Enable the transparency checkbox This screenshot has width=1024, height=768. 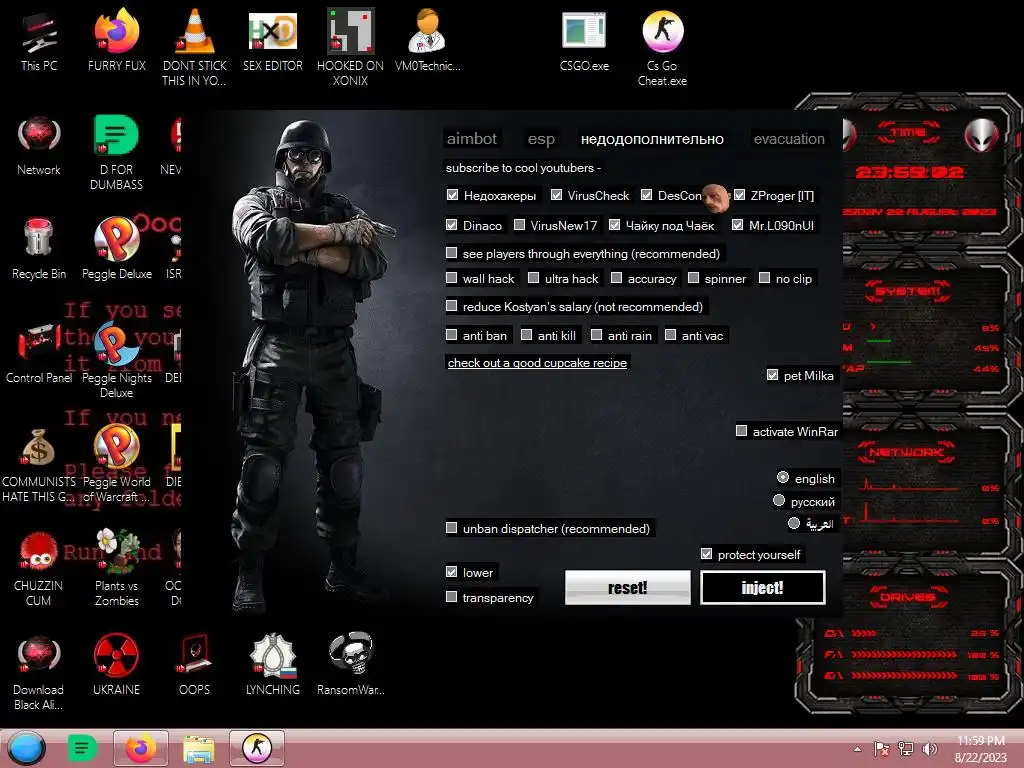click(451, 597)
